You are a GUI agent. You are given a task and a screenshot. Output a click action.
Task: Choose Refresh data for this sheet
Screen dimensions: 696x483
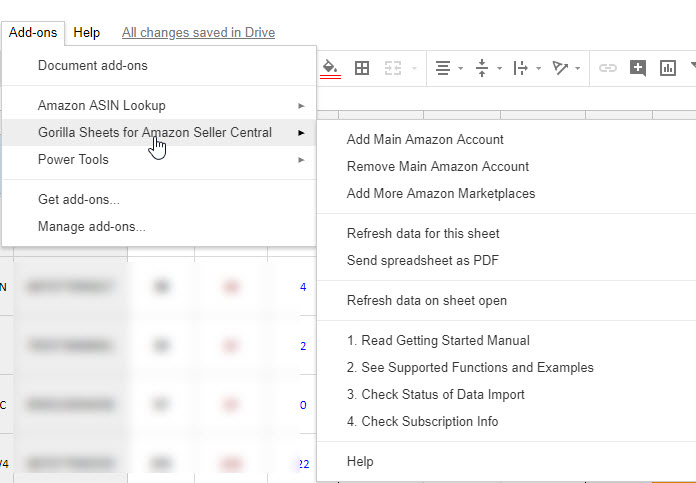click(423, 234)
